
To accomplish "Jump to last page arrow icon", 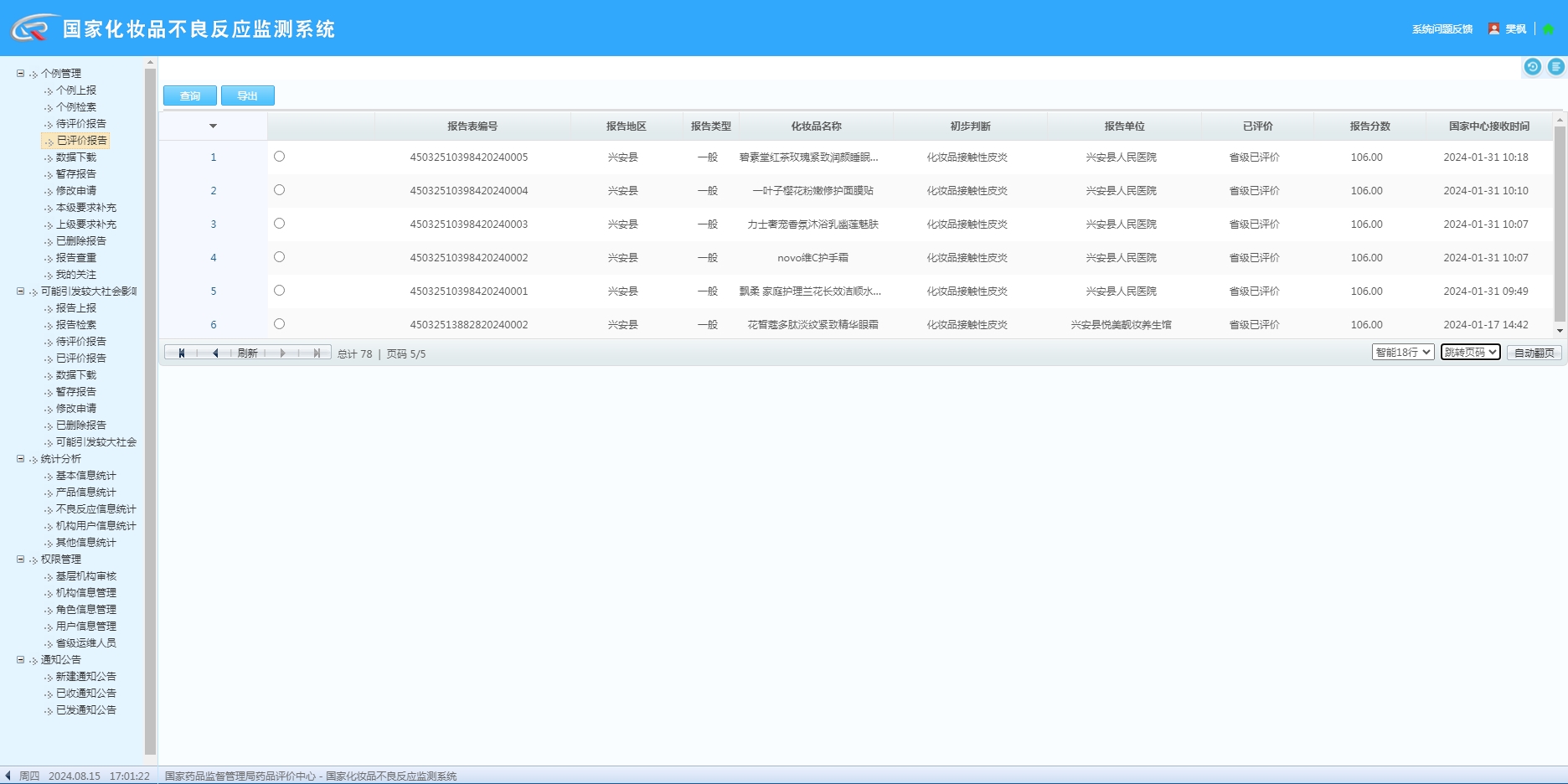I will click(x=317, y=353).
